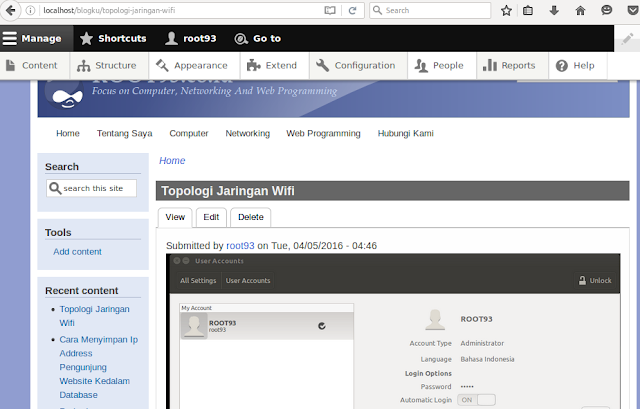Toggle the Automatic Login switch in image
The height and width of the screenshot is (409, 640).
click(476, 400)
